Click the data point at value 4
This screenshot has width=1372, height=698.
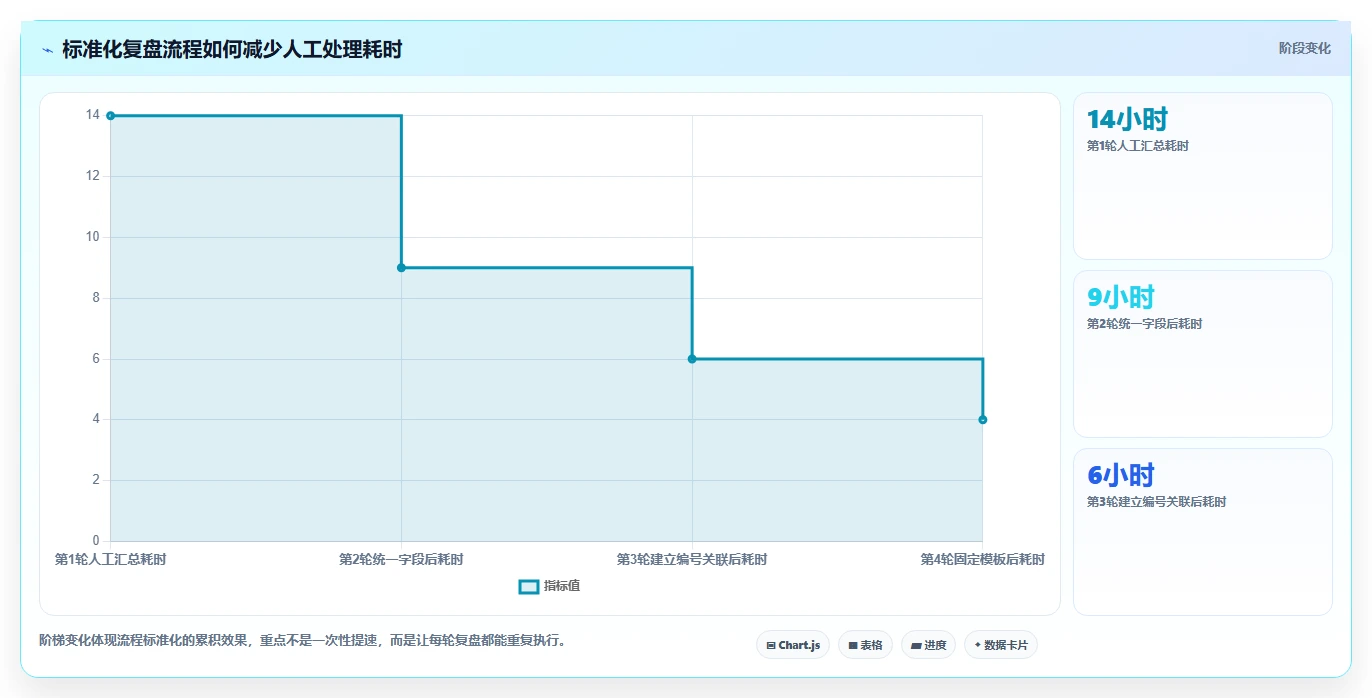coord(982,420)
